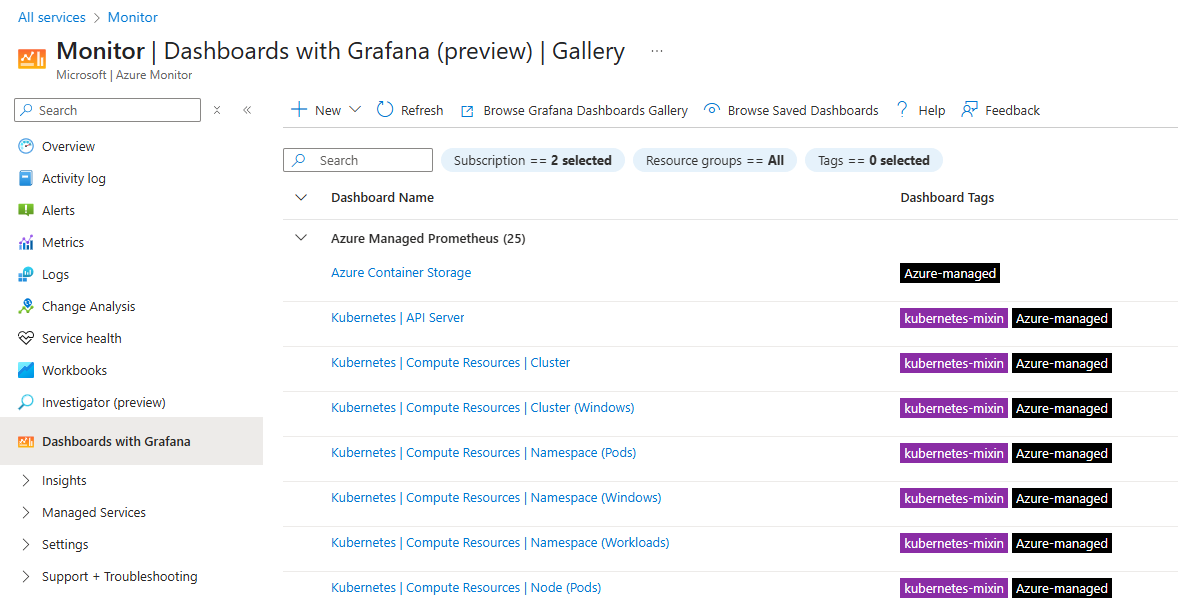Click the Refresh icon on the toolbar
The height and width of the screenshot is (606, 1178).
(x=409, y=110)
